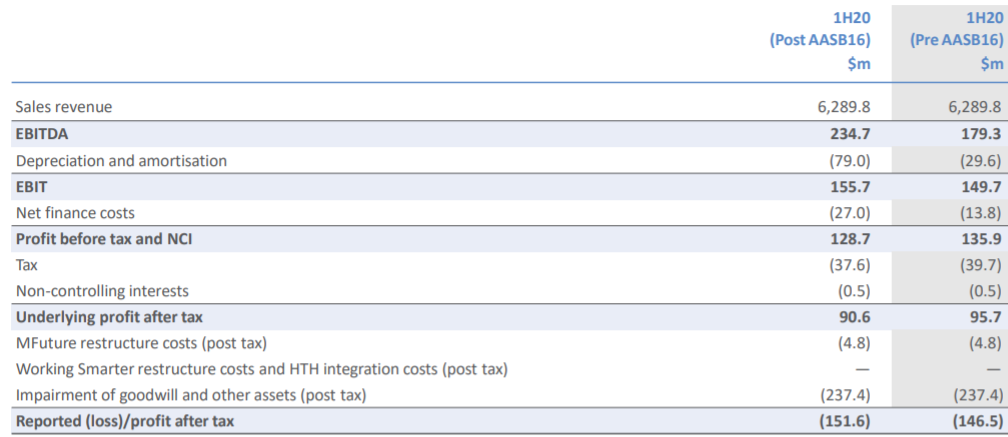Click the Net finance costs label
This screenshot has width=1008, height=437.
75,212
